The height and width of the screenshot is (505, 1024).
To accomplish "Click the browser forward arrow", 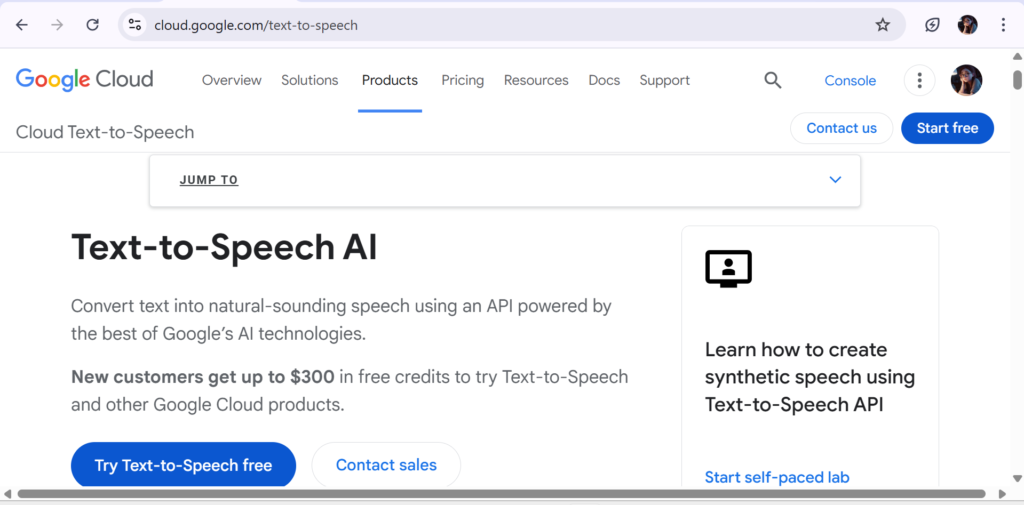I will (57, 25).
